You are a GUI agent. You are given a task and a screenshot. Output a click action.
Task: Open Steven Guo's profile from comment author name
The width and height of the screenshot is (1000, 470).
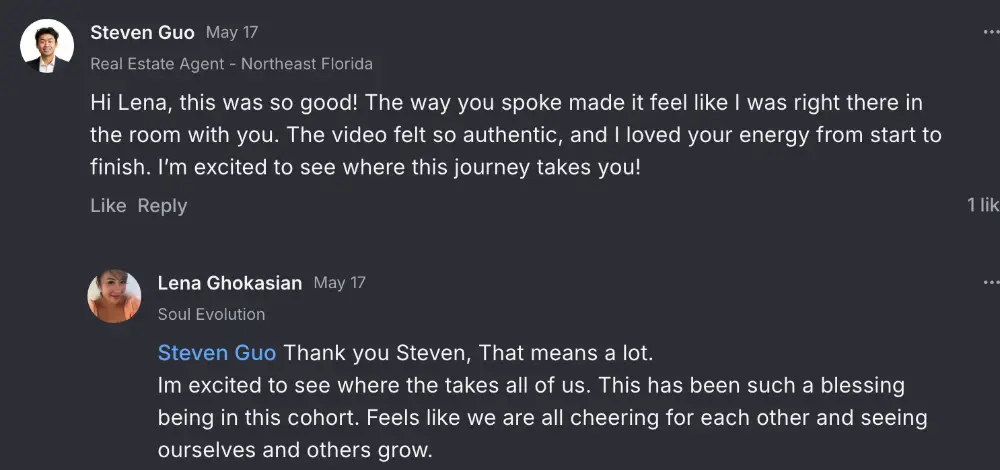pyautogui.click(x=142, y=33)
